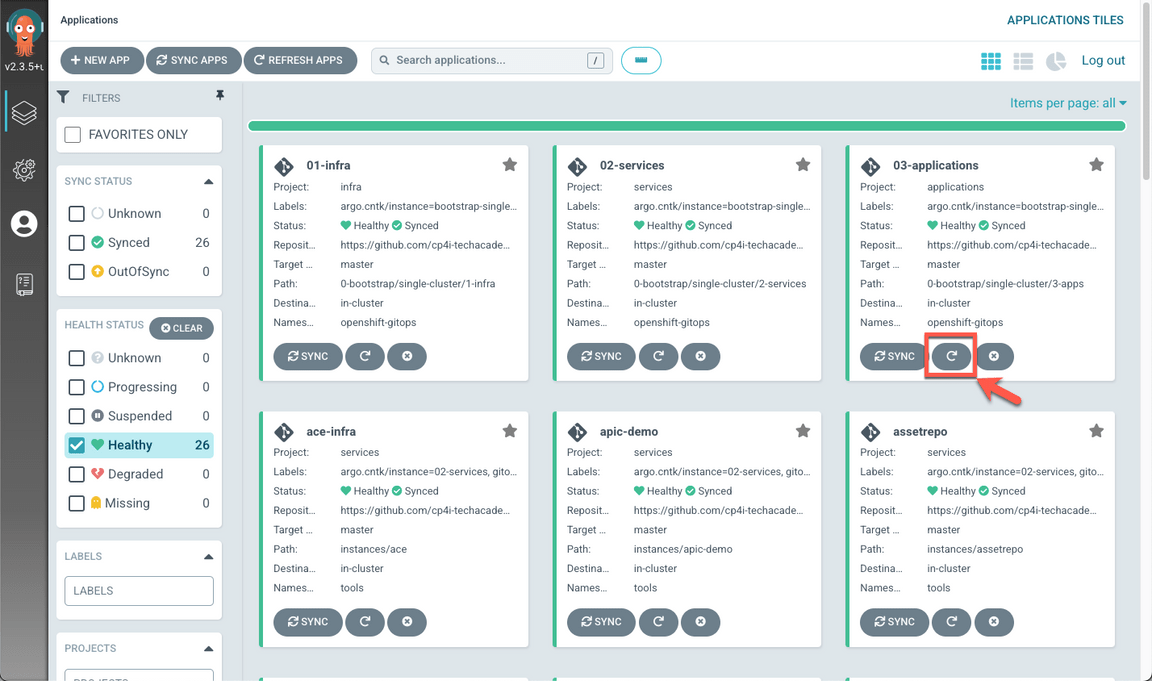Open the Settings gears icon in the sidebar
The image size is (1152, 681).
click(x=24, y=169)
